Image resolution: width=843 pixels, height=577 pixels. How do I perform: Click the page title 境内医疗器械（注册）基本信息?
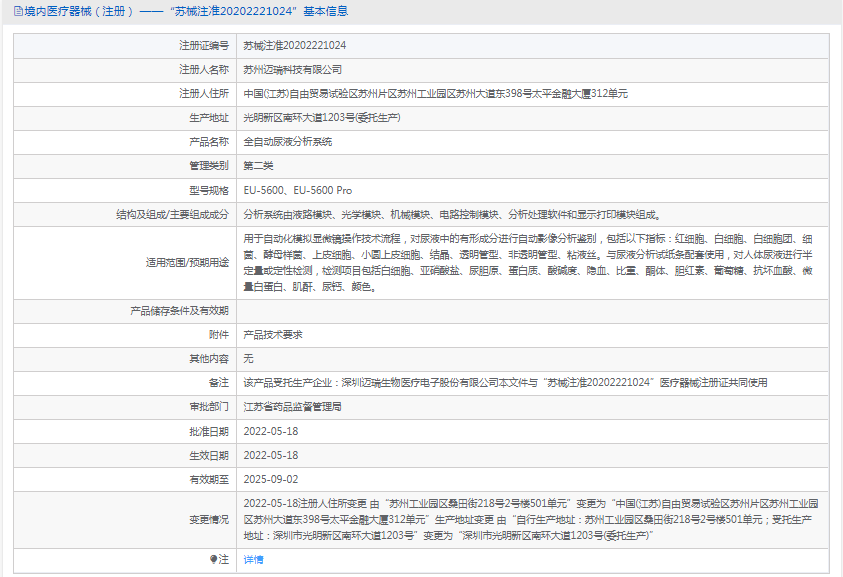point(186,11)
